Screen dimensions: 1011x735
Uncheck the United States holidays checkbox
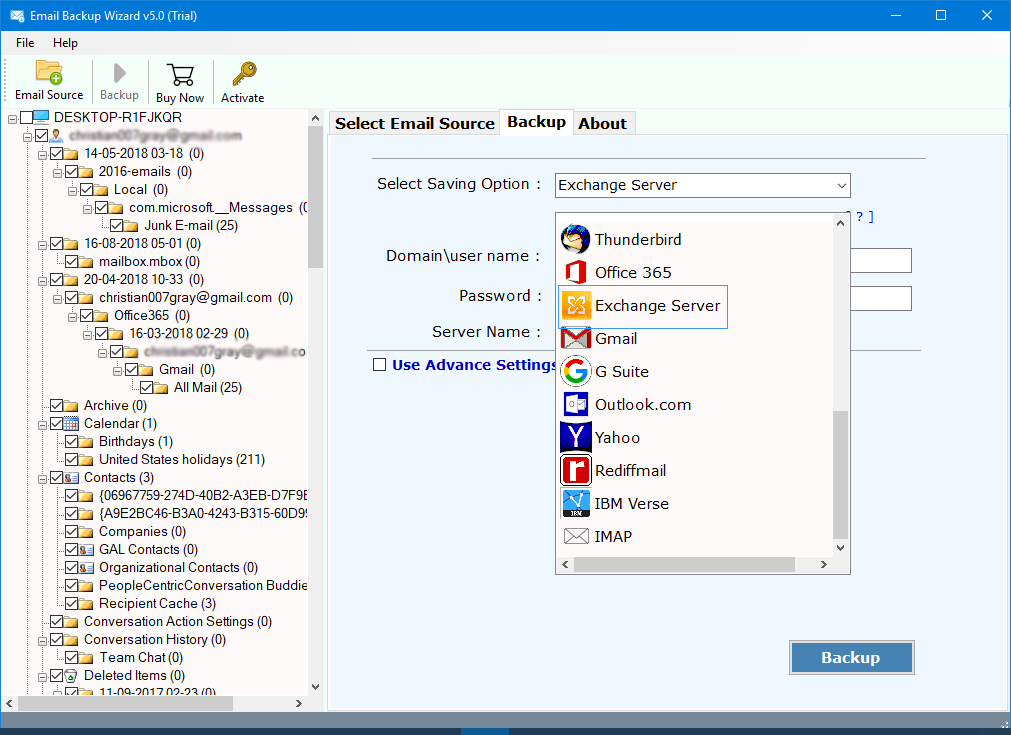coord(72,460)
